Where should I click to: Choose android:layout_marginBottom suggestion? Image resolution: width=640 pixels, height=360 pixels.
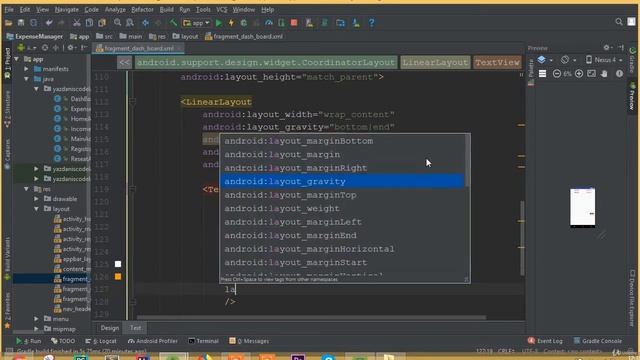(342, 141)
